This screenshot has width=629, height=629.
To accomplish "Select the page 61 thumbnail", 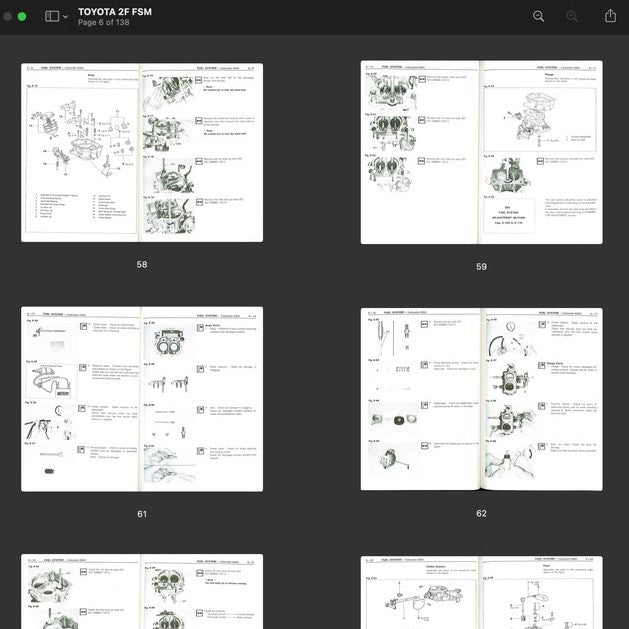I will coord(142,399).
